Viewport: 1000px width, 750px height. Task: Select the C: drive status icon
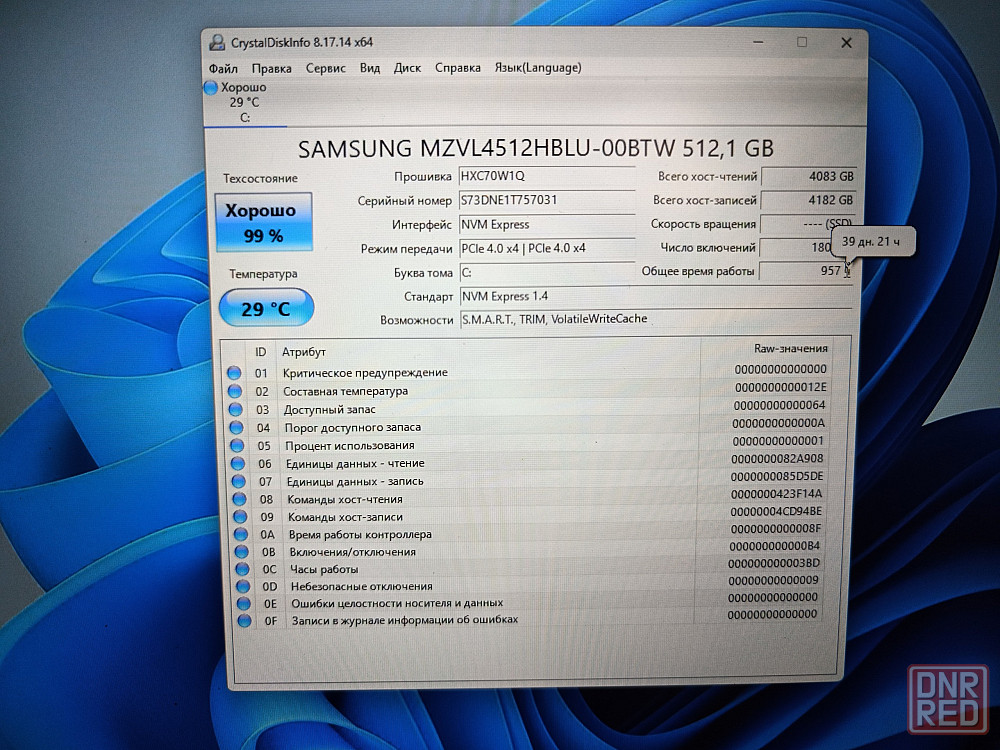(x=210, y=88)
